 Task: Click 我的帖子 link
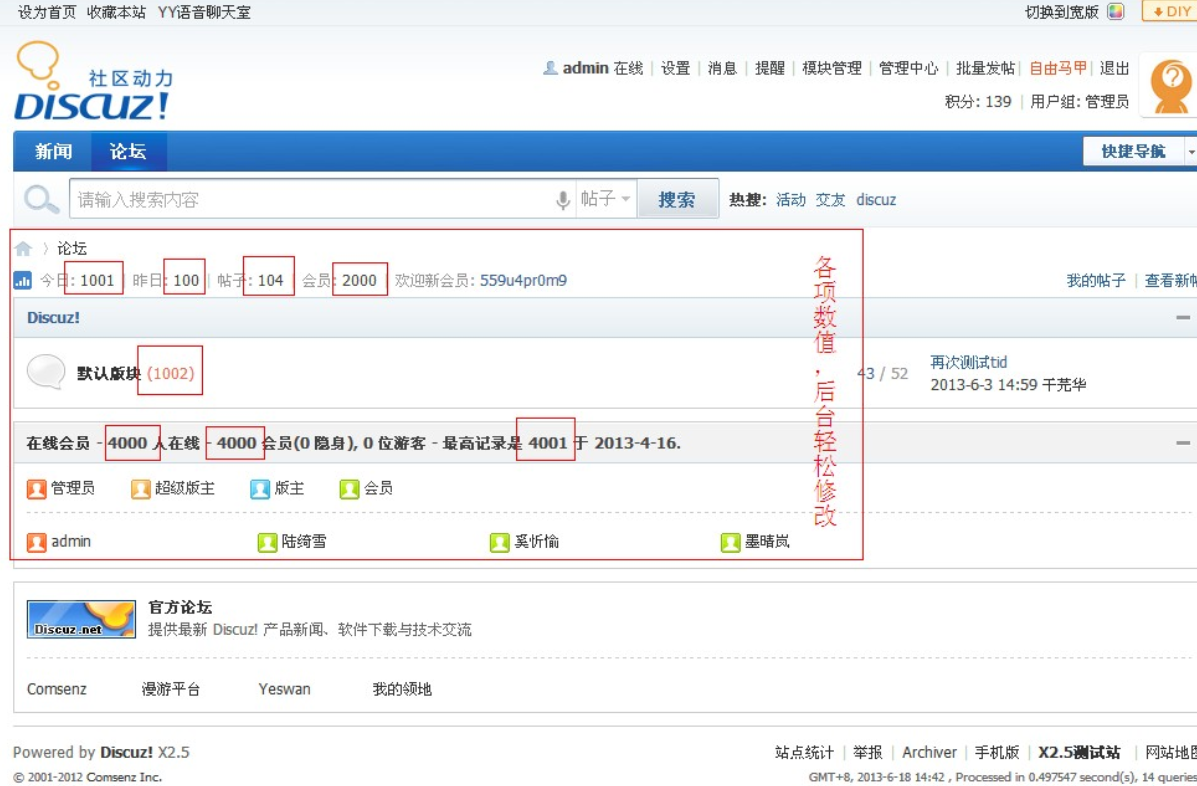1096,281
